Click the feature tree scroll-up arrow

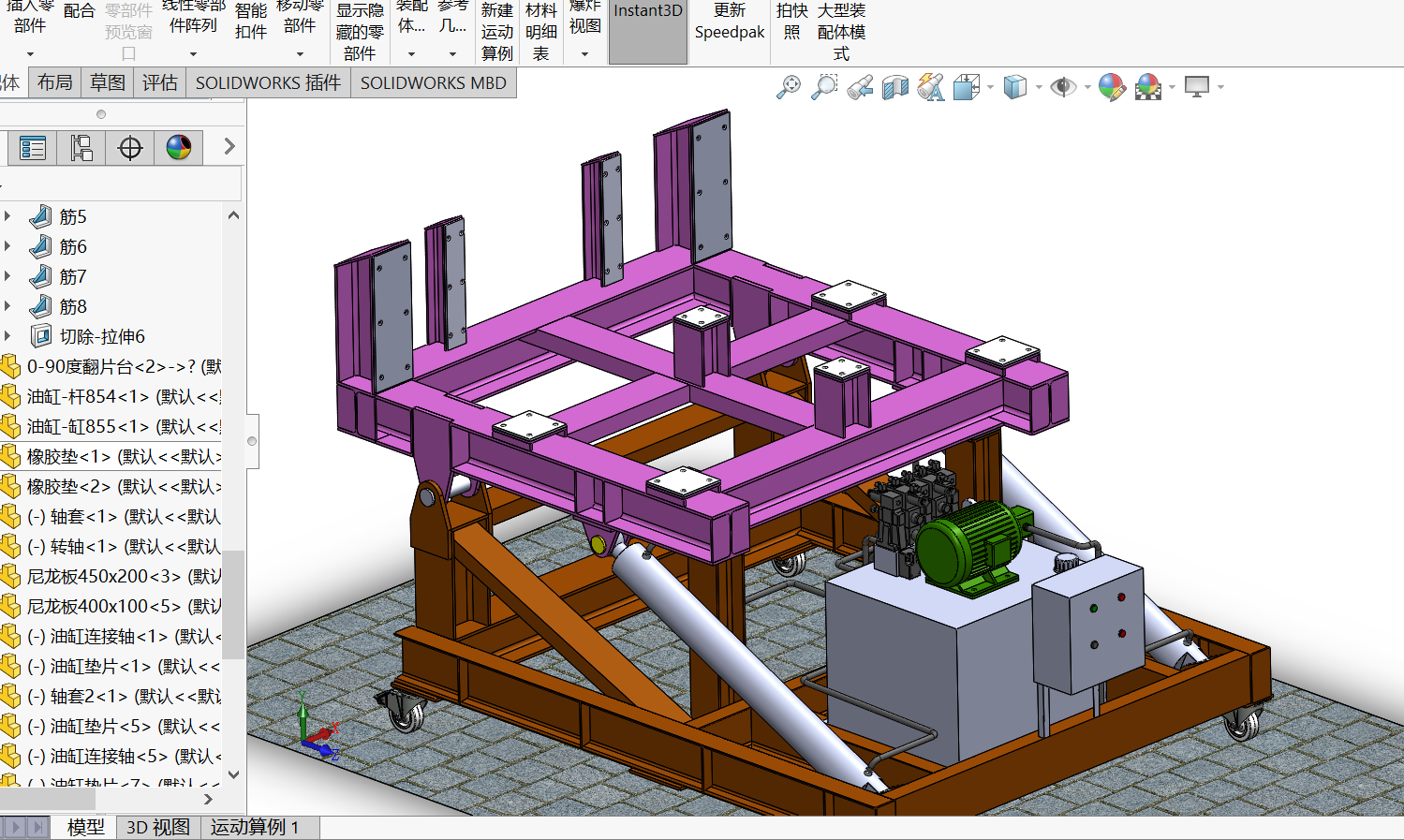233,215
